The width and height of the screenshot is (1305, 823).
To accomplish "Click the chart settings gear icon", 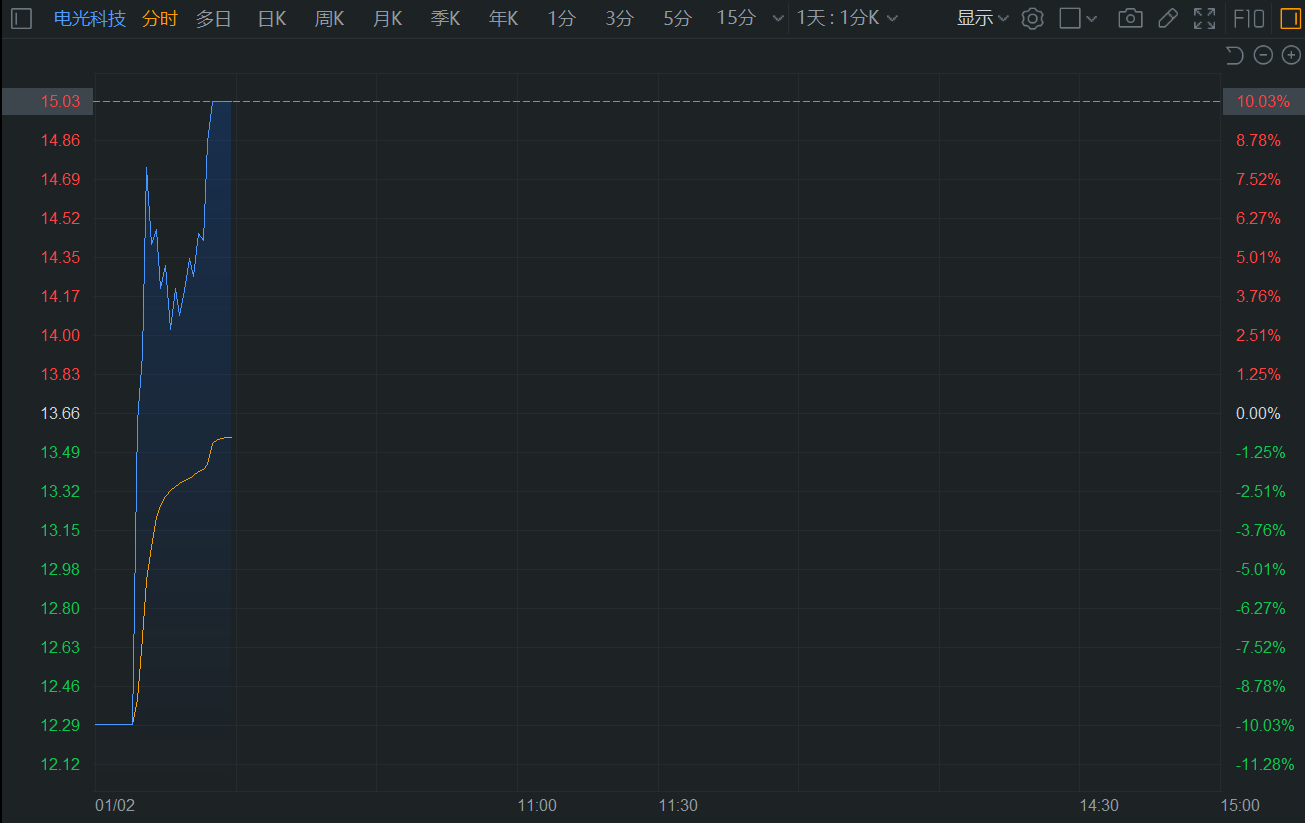I will (1032, 18).
